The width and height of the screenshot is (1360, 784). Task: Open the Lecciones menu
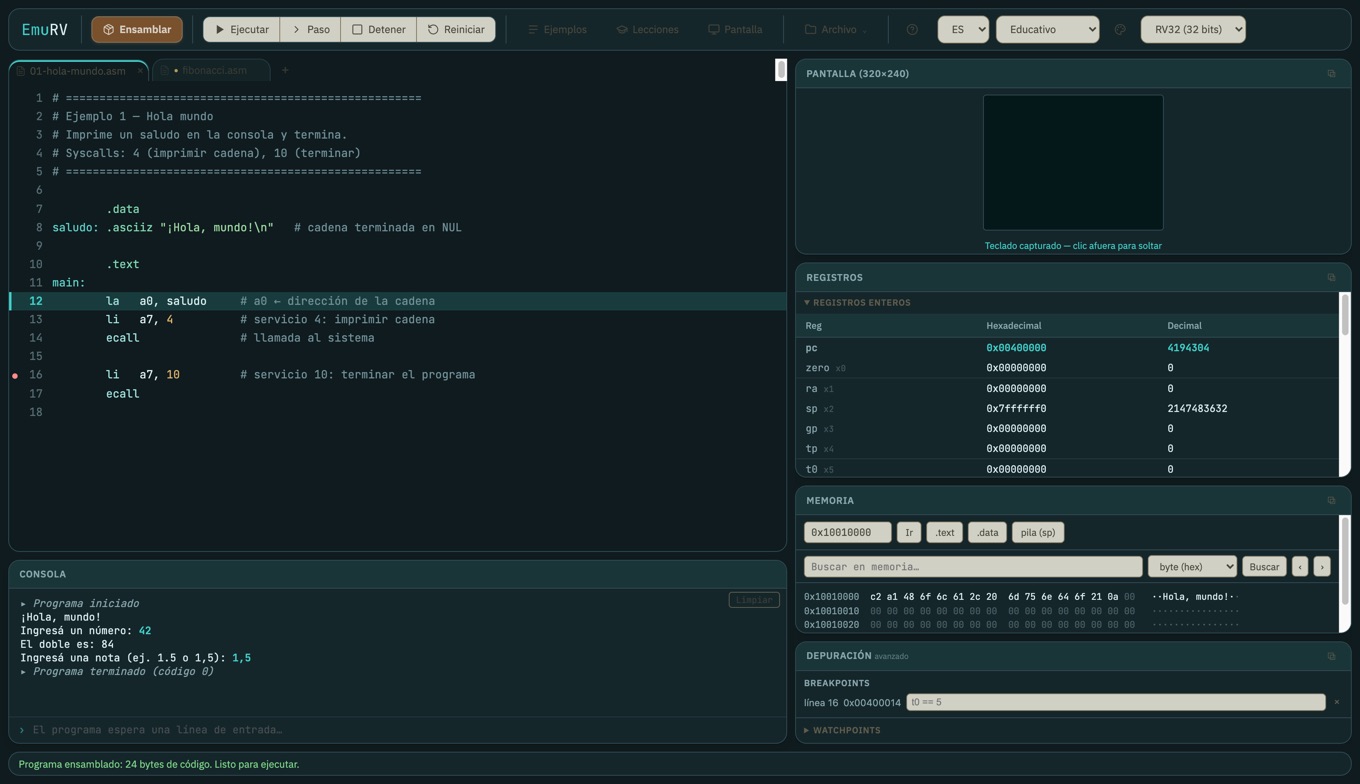click(x=647, y=30)
